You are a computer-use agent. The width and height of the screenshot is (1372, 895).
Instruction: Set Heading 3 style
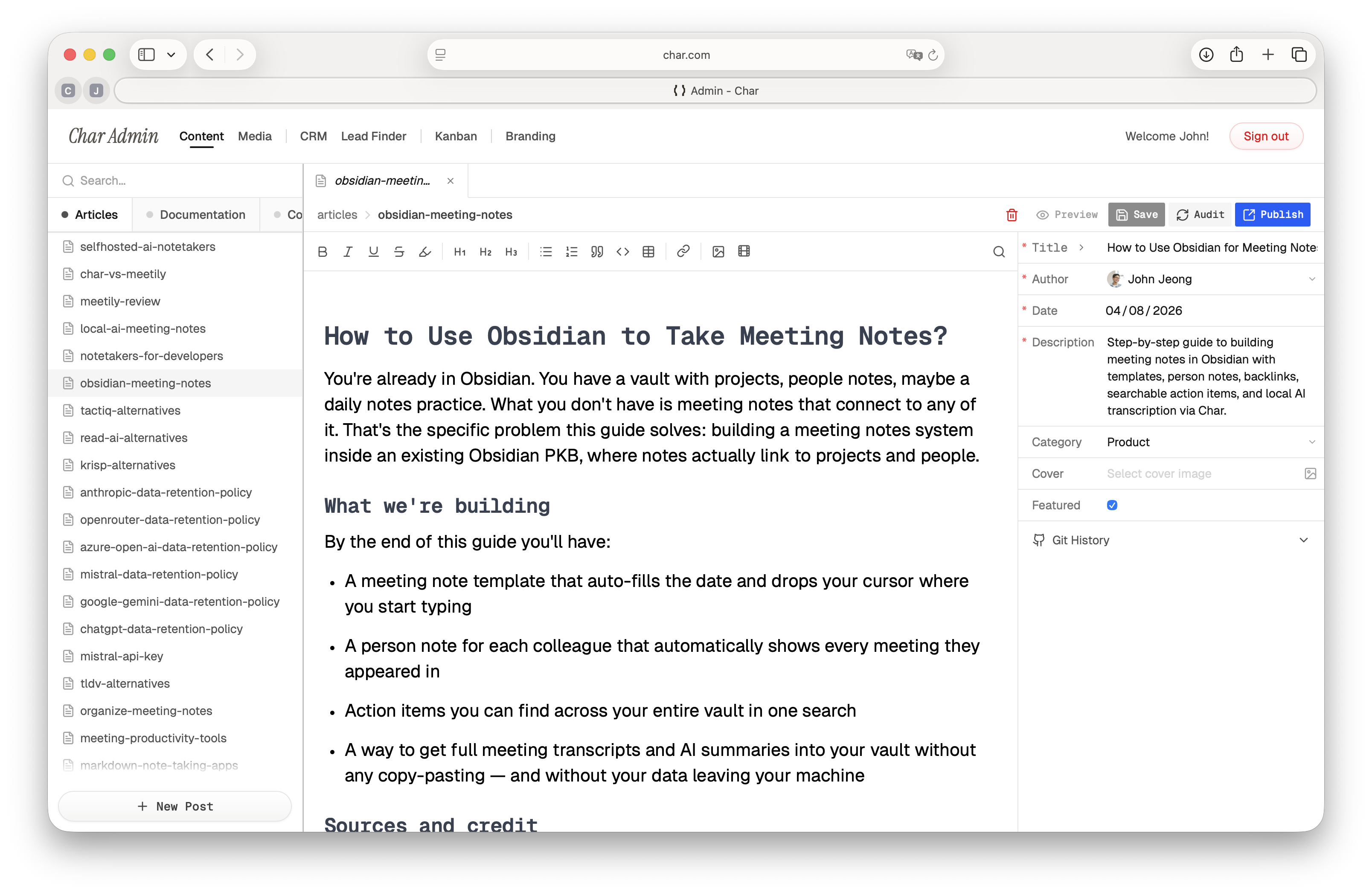[511, 251]
